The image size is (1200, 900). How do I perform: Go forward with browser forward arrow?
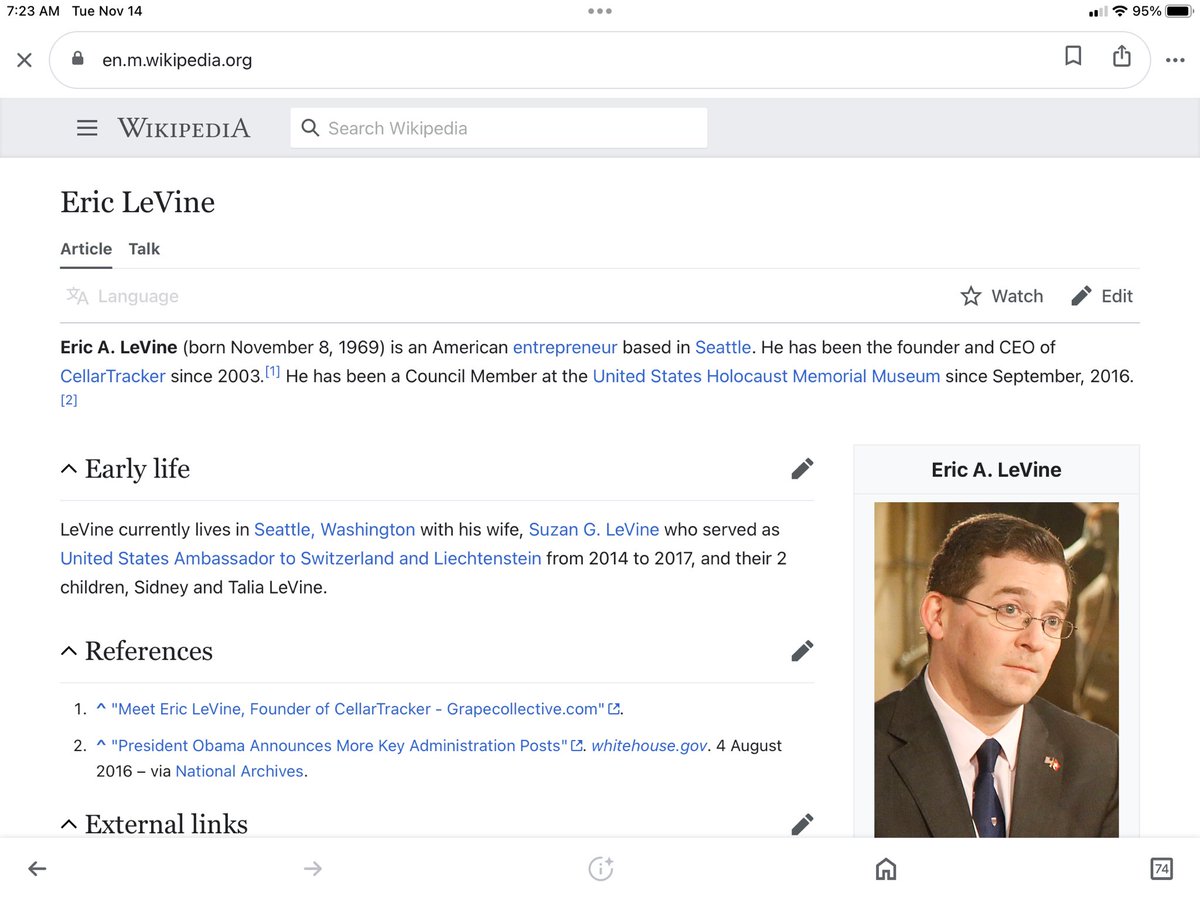tap(313, 869)
